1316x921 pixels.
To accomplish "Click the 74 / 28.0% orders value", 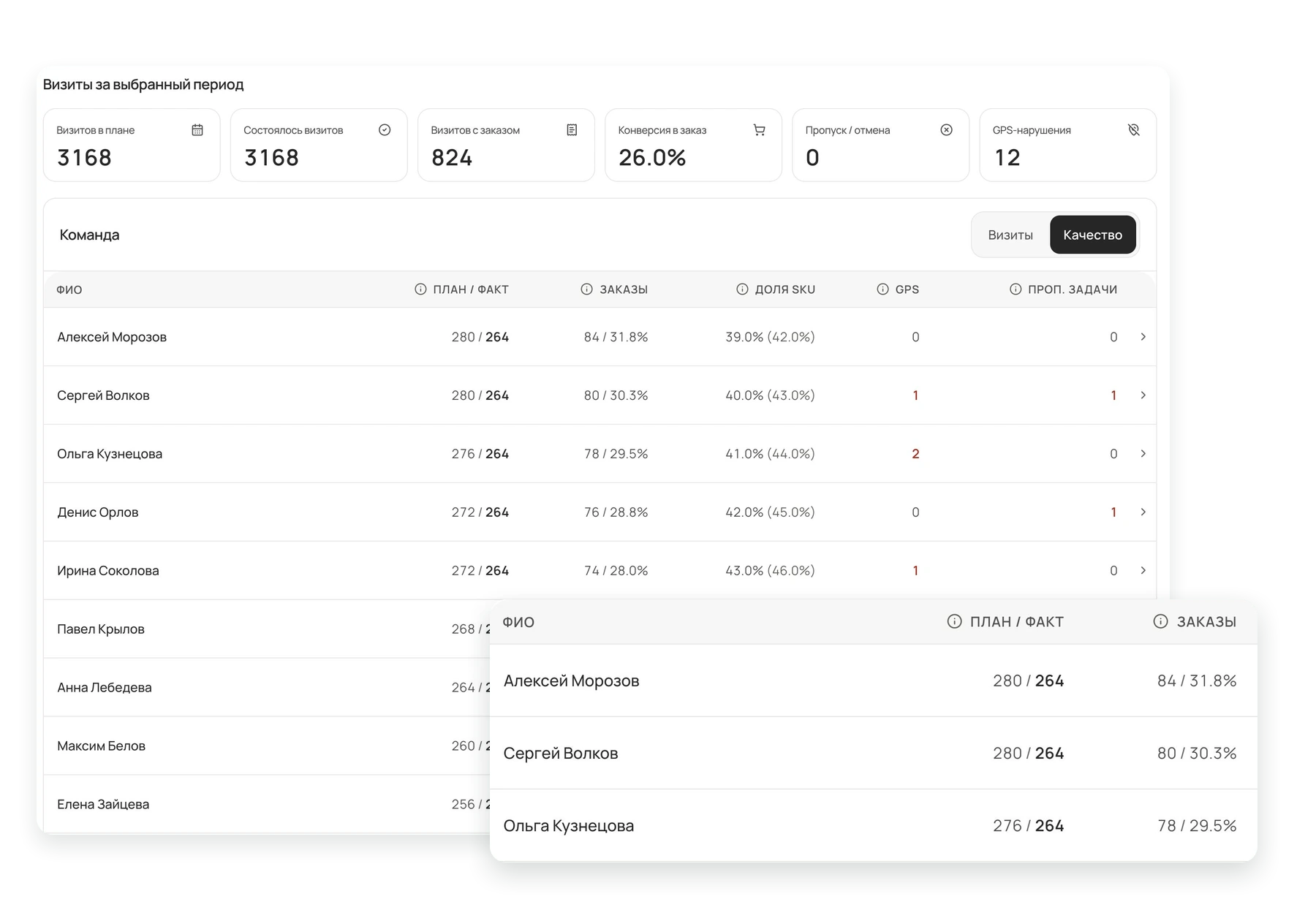I will (x=616, y=571).
